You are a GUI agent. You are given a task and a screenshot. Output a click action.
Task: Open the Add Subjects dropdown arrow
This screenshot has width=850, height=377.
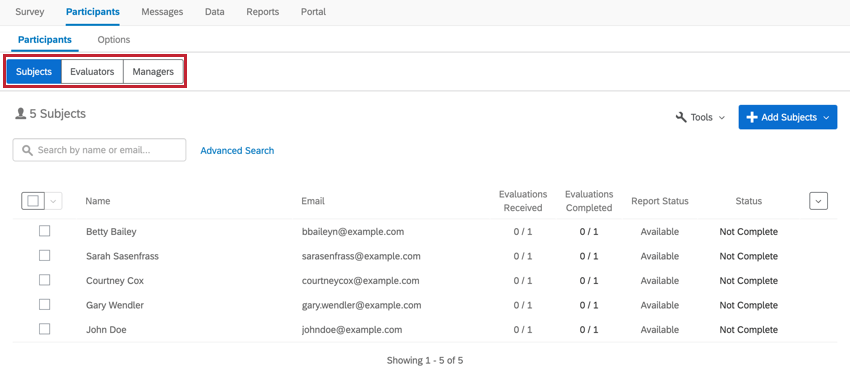click(x=826, y=117)
